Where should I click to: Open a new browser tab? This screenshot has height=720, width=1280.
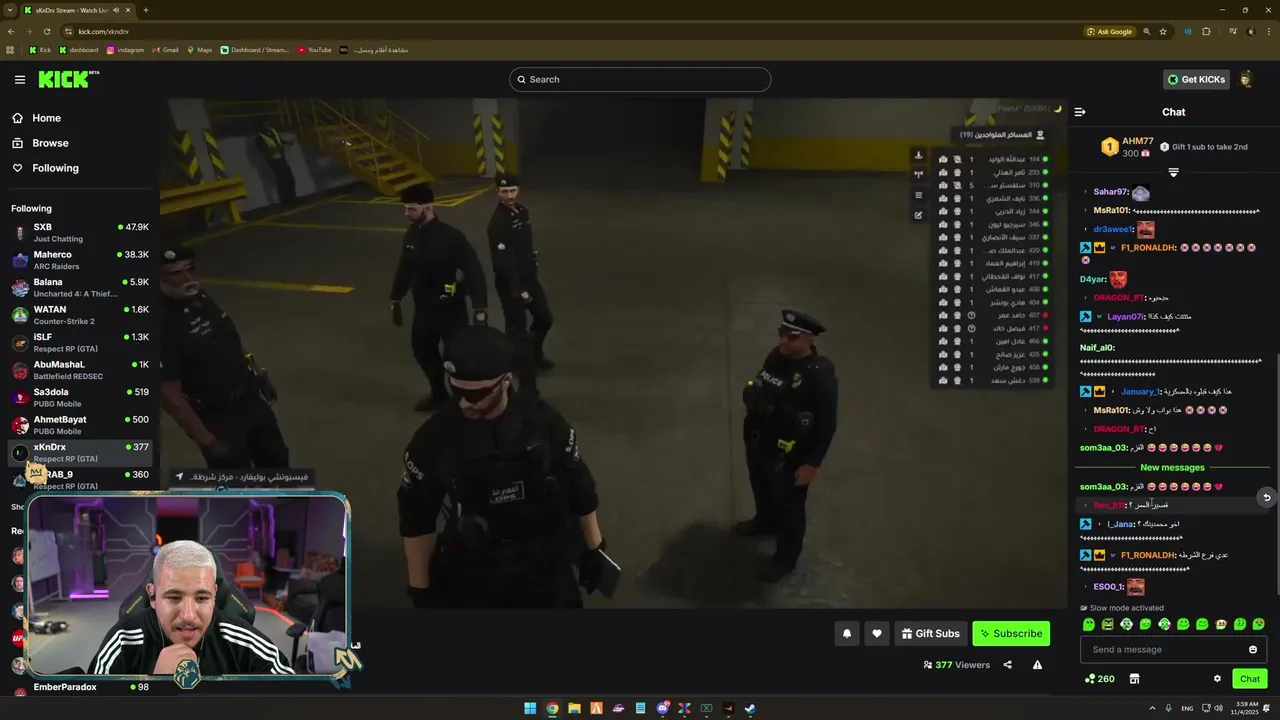click(x=146, y=10)
